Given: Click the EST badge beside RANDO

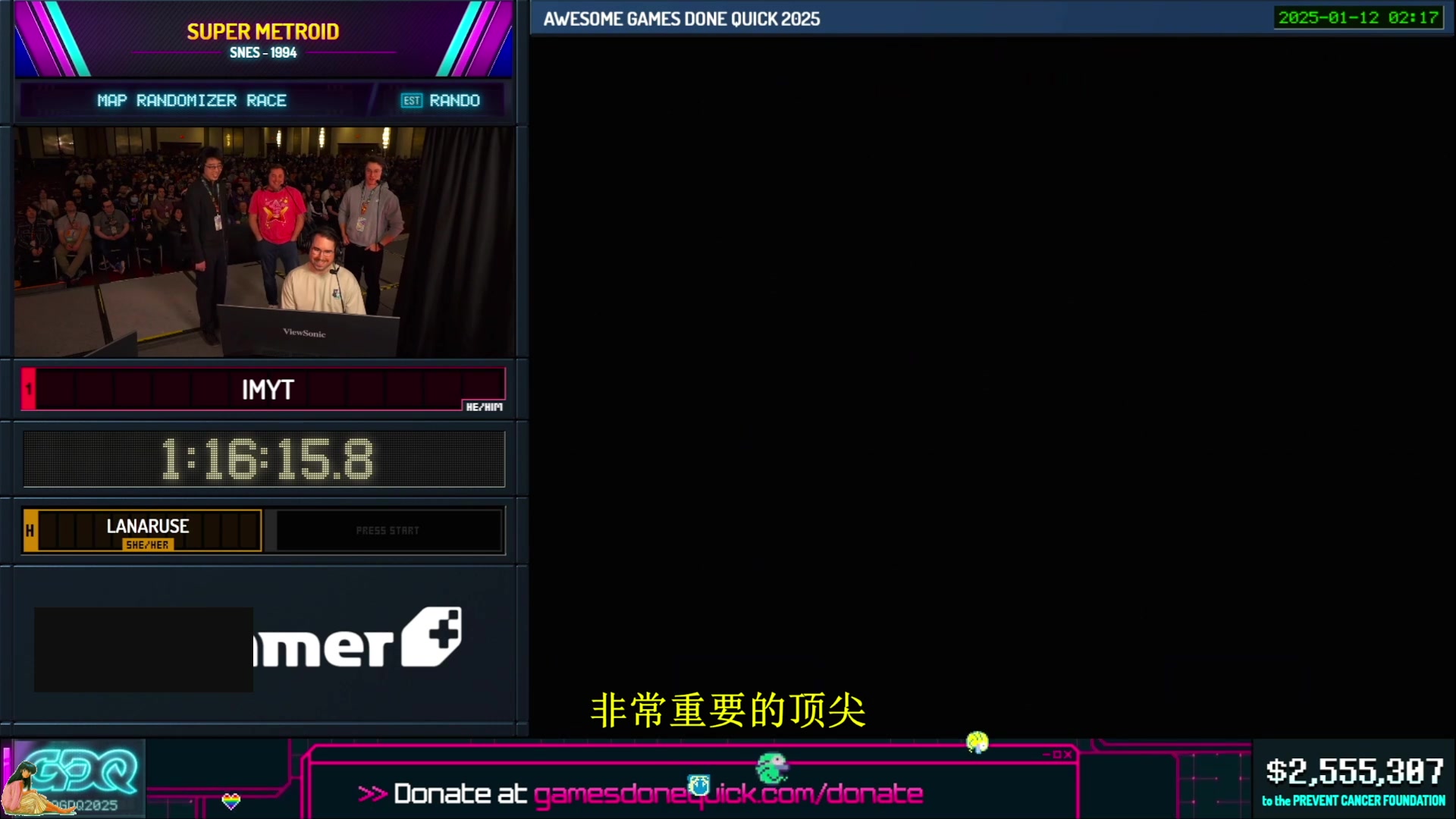Looking at the screenshot, I should (411, 101).
